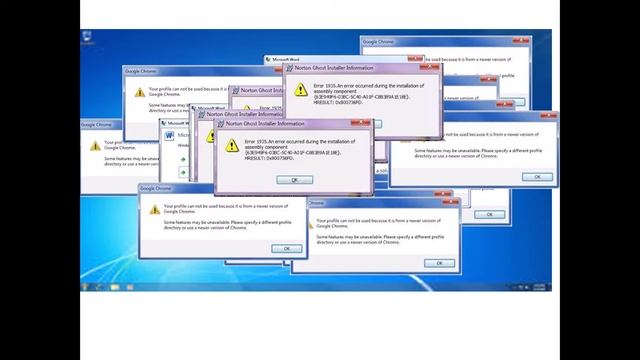The width and height of the screenshot is (640, 360).
Task: Click frontmost 'Norton Ghost Installer Information' title
Action: coord(265,124)
